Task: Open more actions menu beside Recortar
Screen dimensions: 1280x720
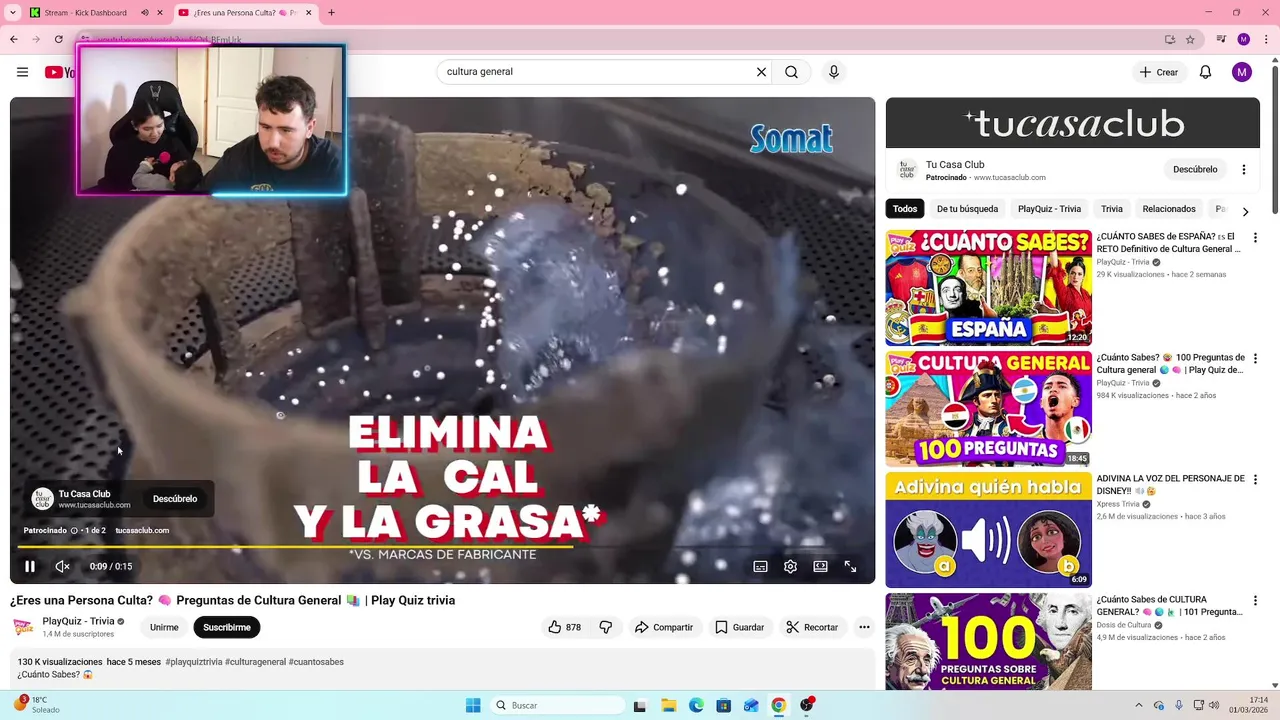Action: (864, 627)
